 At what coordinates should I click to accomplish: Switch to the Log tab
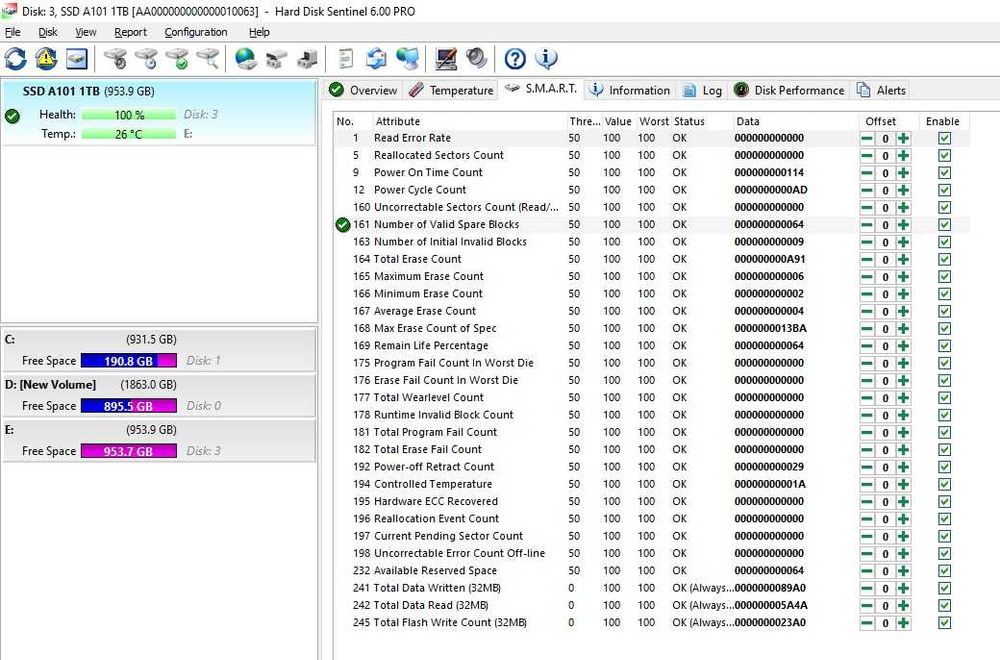click(702, 90)
